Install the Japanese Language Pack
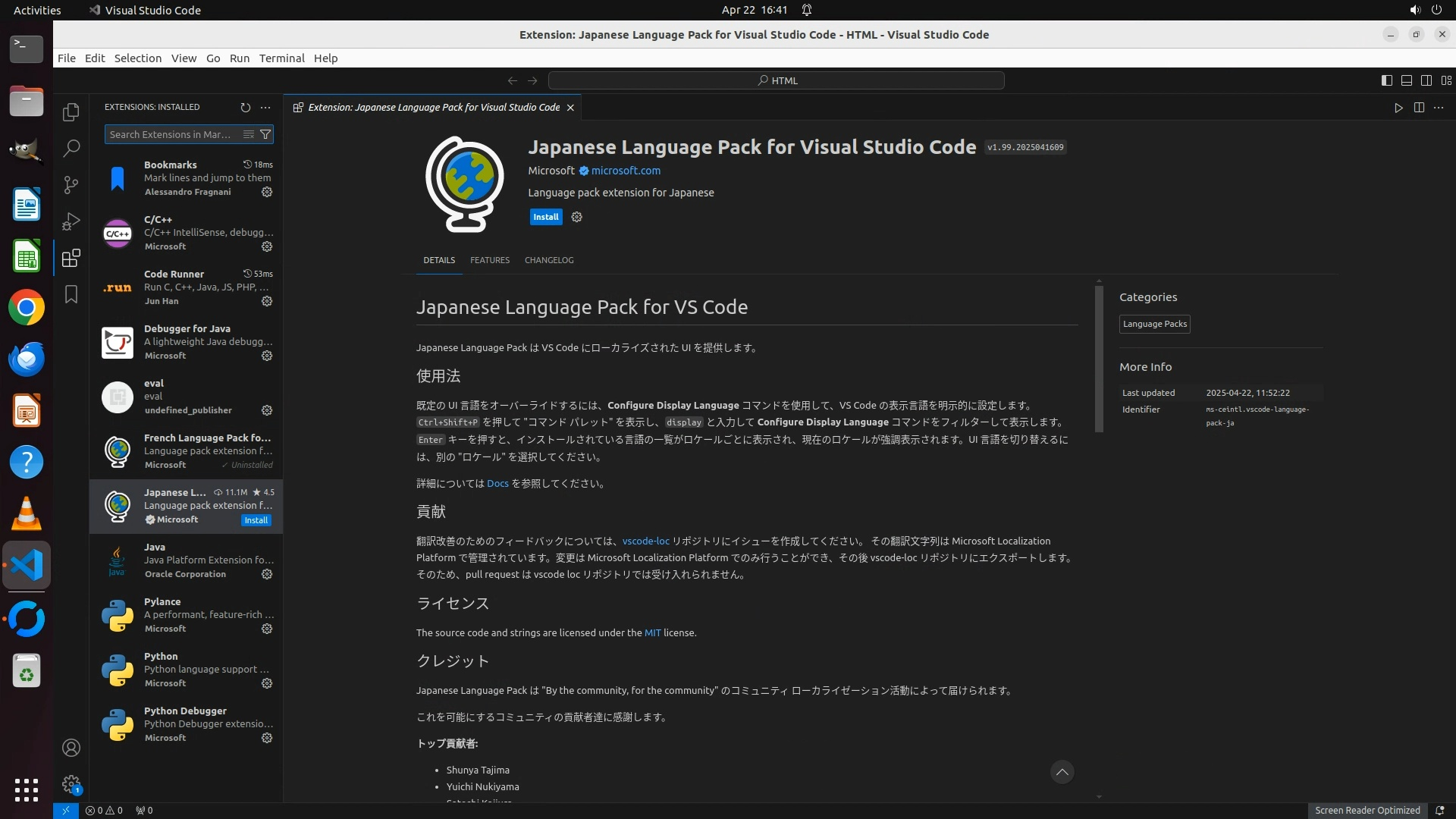1456x819 pixels. (x=545, y=217)
